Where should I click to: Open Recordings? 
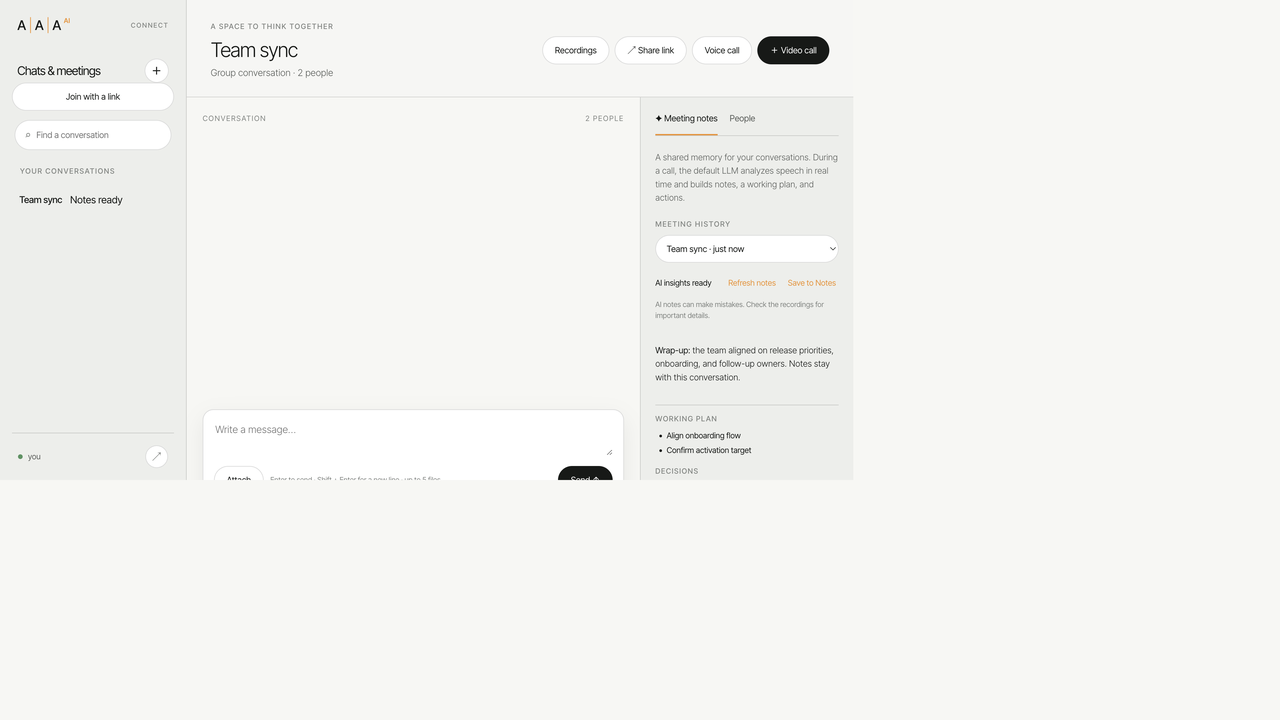(x=575, y=50)
